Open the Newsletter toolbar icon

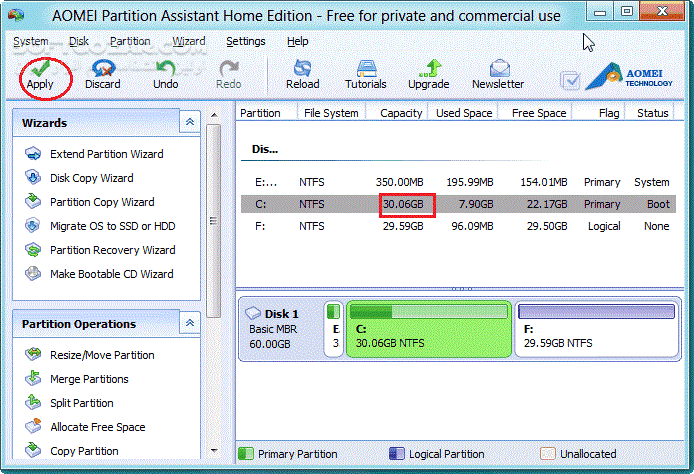(x=498, y=75)
